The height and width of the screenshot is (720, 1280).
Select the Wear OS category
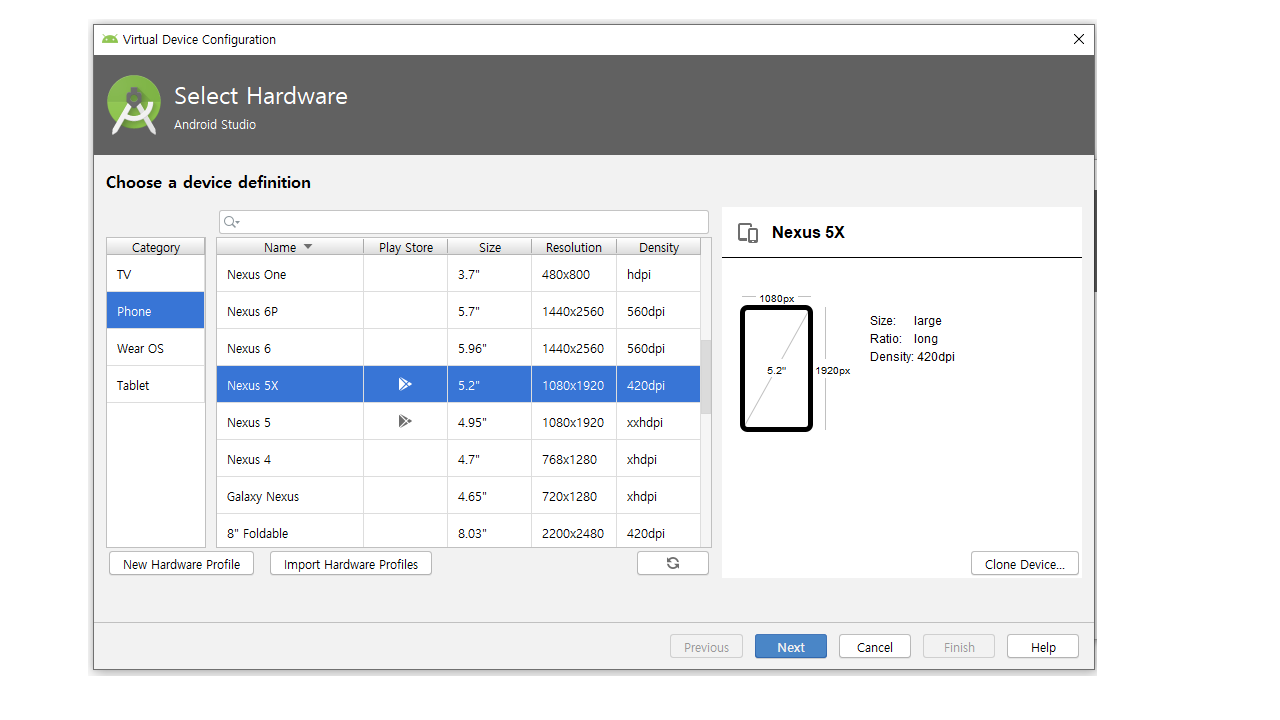pos(155,348)
